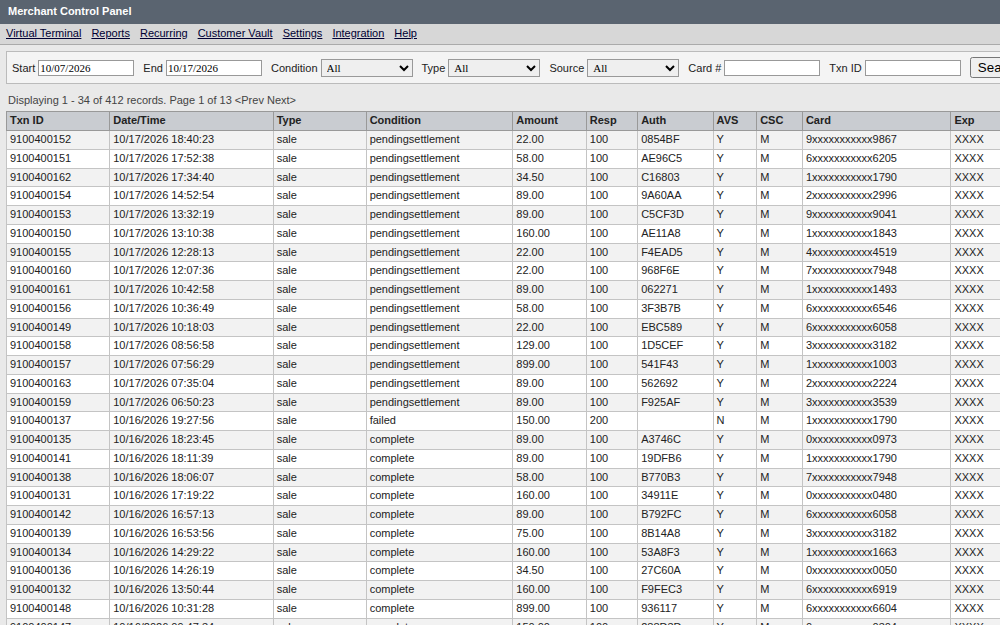Open the Integration menu

pyautogui.click(x=358, y=33)
